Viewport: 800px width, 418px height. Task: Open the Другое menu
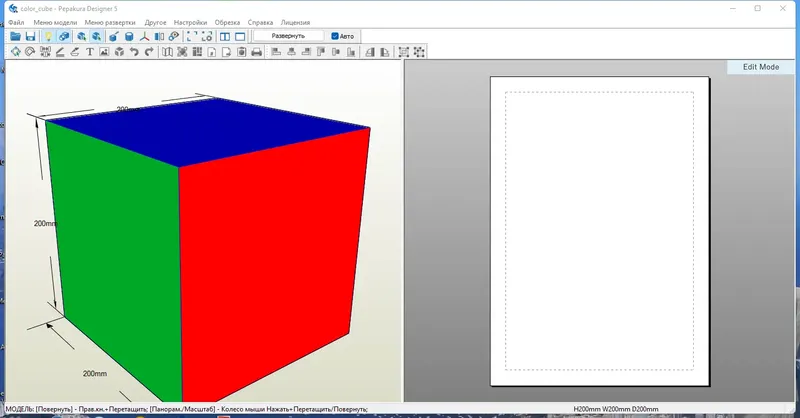pyautogui.click(x=156, y=22)
